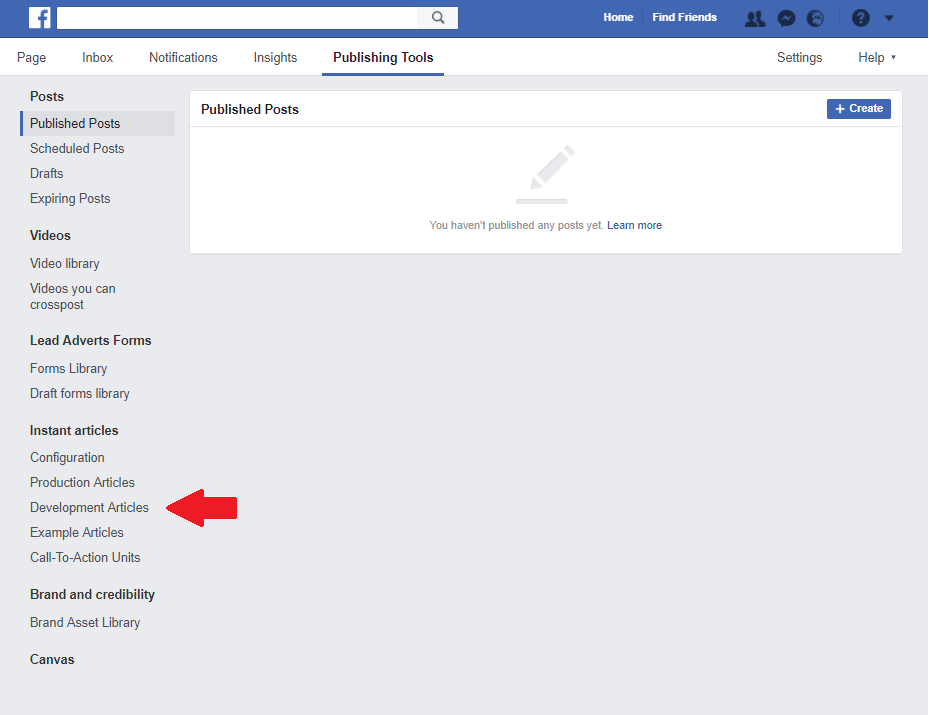The width and height of the screenshot is (929, 715).
Task: Click the Brand and credibility heading
Action: 92,595
